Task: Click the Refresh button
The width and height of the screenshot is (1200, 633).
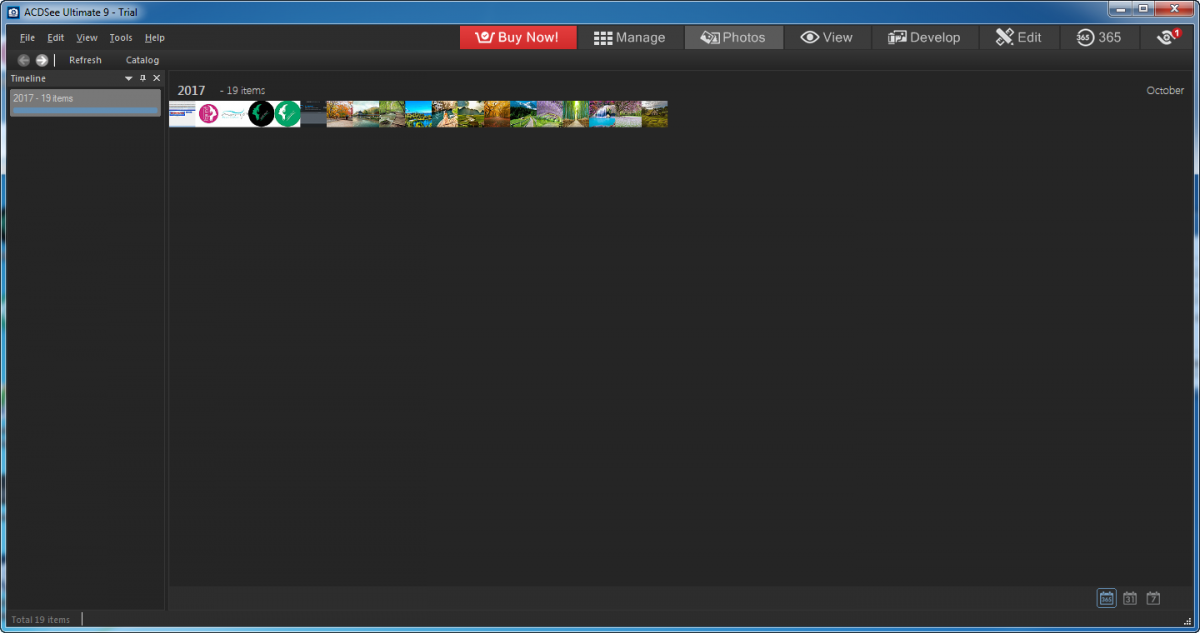Action: coord(85,60)
